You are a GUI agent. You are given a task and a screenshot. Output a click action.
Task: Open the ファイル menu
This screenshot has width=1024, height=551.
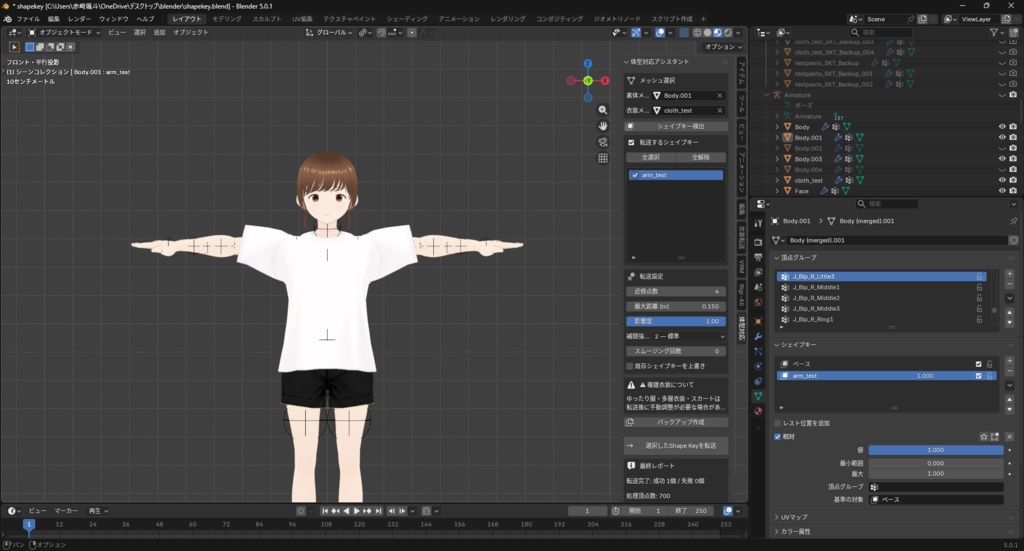pos(28,19)
